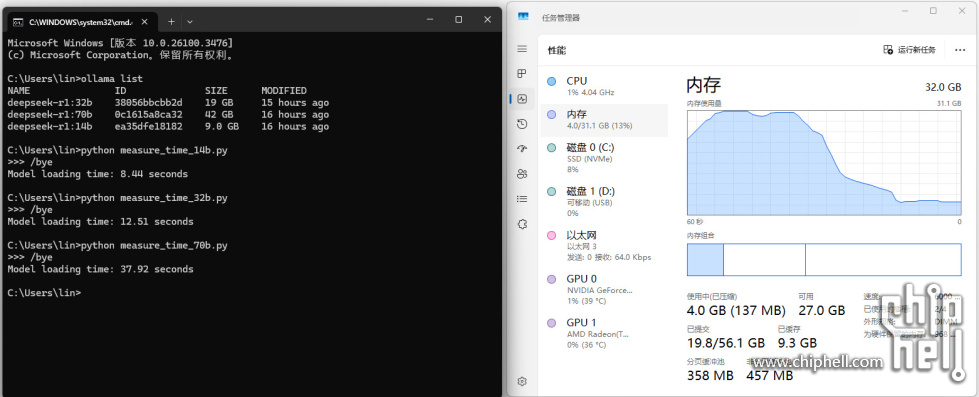Click the 内存 circle indicator in list

coord(551,114)
